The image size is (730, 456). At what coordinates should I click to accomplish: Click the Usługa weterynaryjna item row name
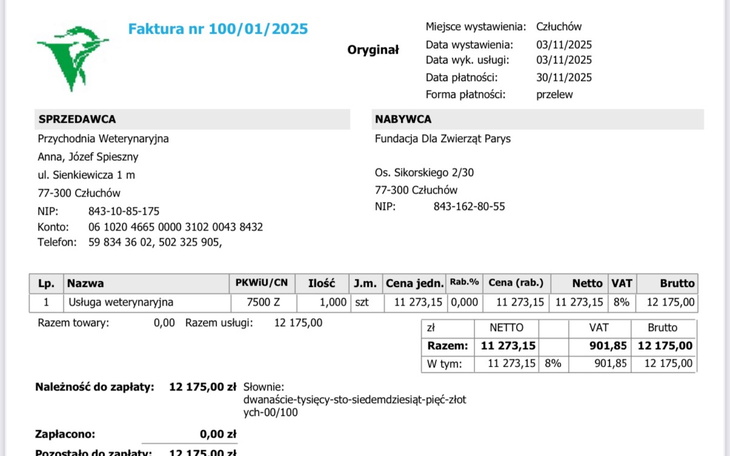(x=121, y=301)
